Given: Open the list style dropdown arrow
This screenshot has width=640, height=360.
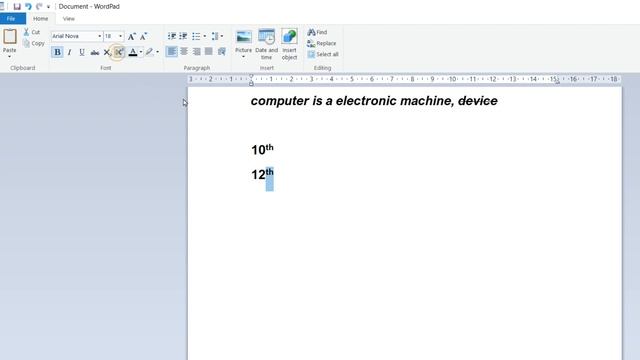Looking at the screenshot, I should [x=204, y=36].
